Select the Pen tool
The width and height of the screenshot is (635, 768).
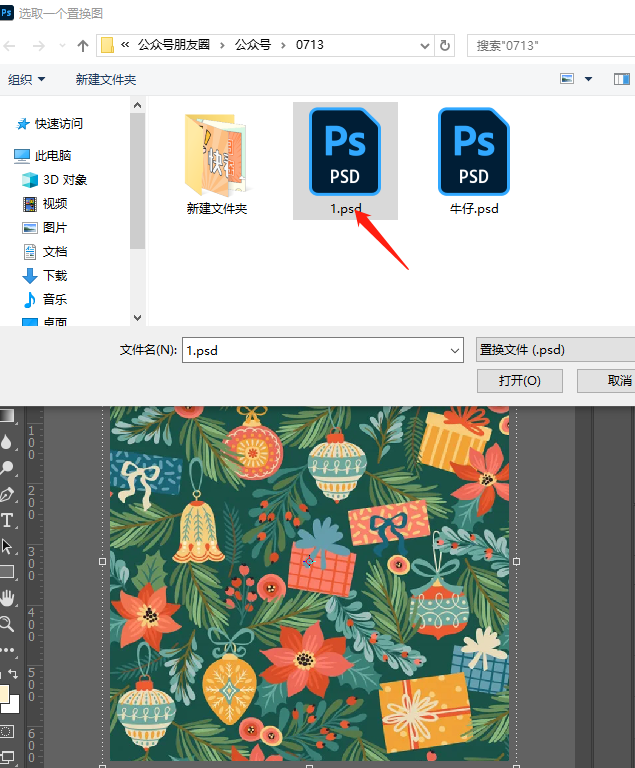7,494
